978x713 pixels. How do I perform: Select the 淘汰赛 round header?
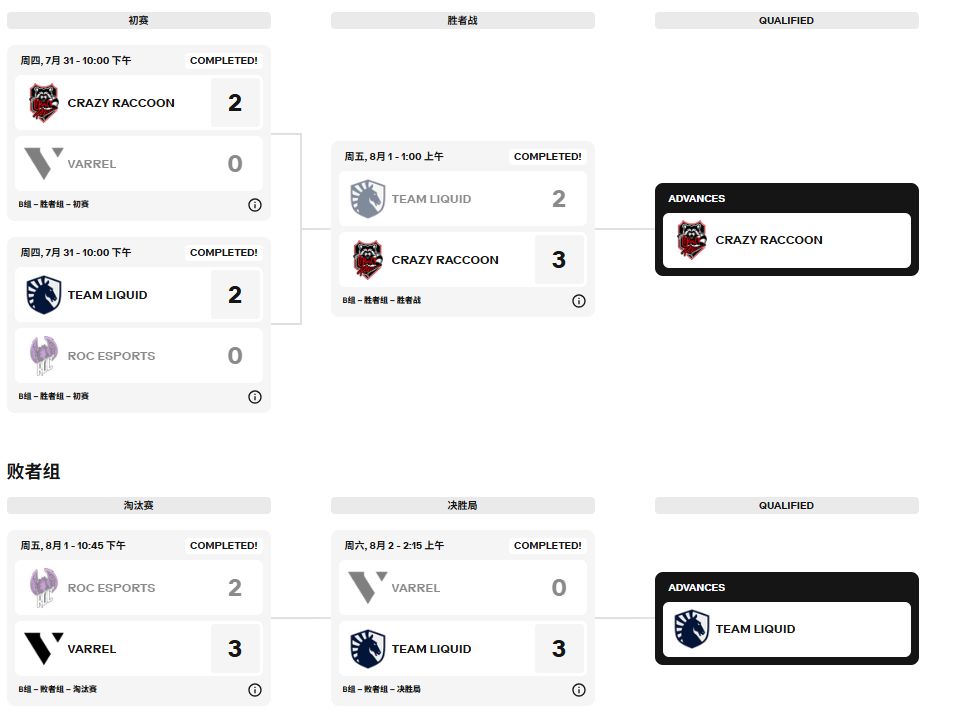coord(139,506)
